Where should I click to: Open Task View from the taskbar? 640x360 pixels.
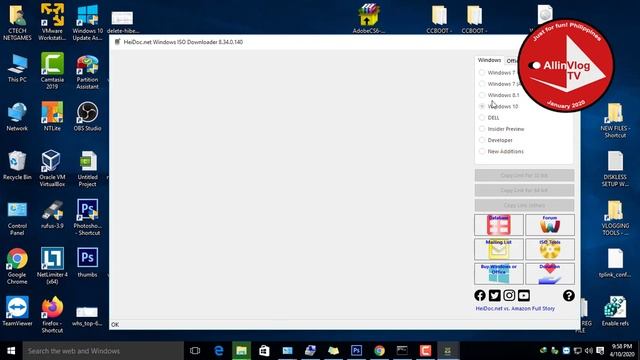pyautogui.click(x=195, y=351)
